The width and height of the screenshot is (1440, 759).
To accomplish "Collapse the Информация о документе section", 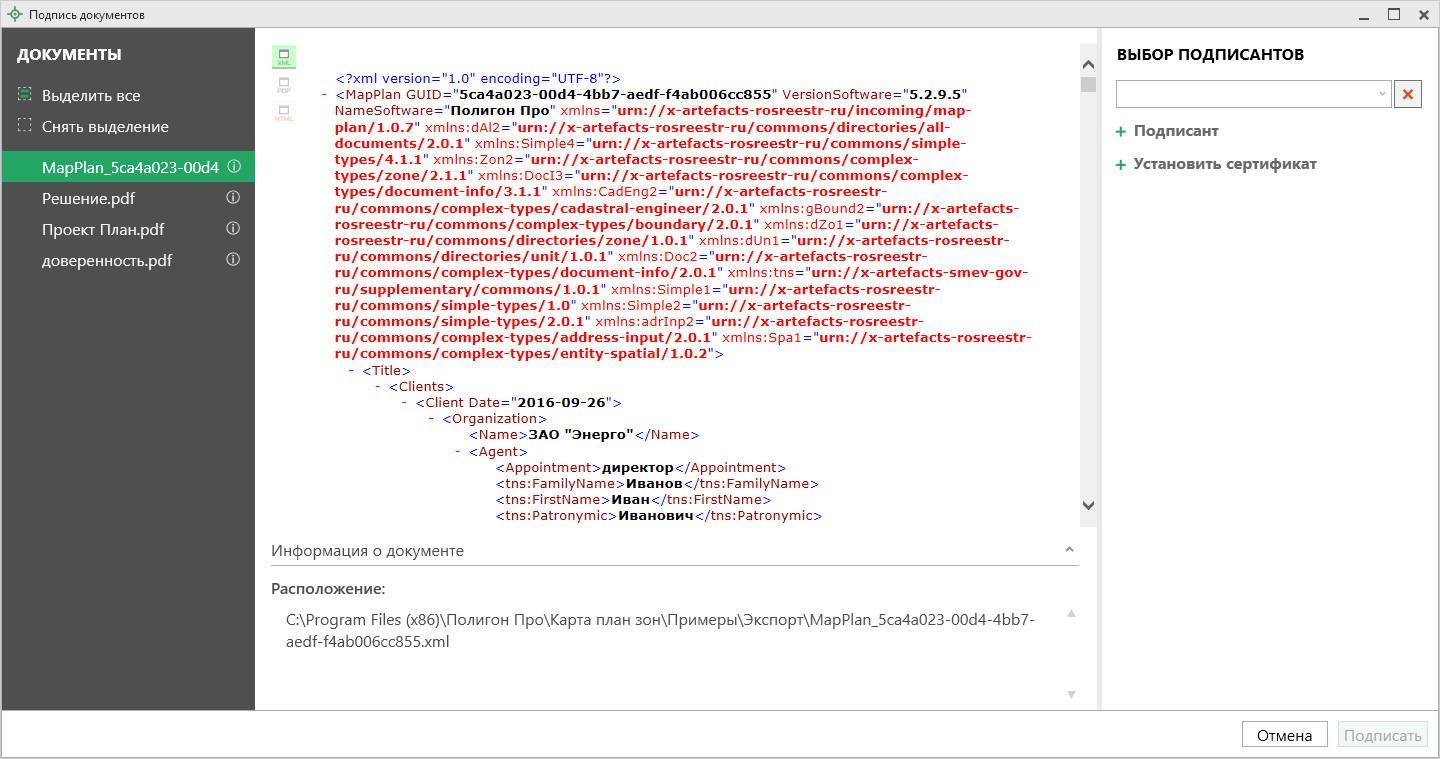I will (1069, 551).
